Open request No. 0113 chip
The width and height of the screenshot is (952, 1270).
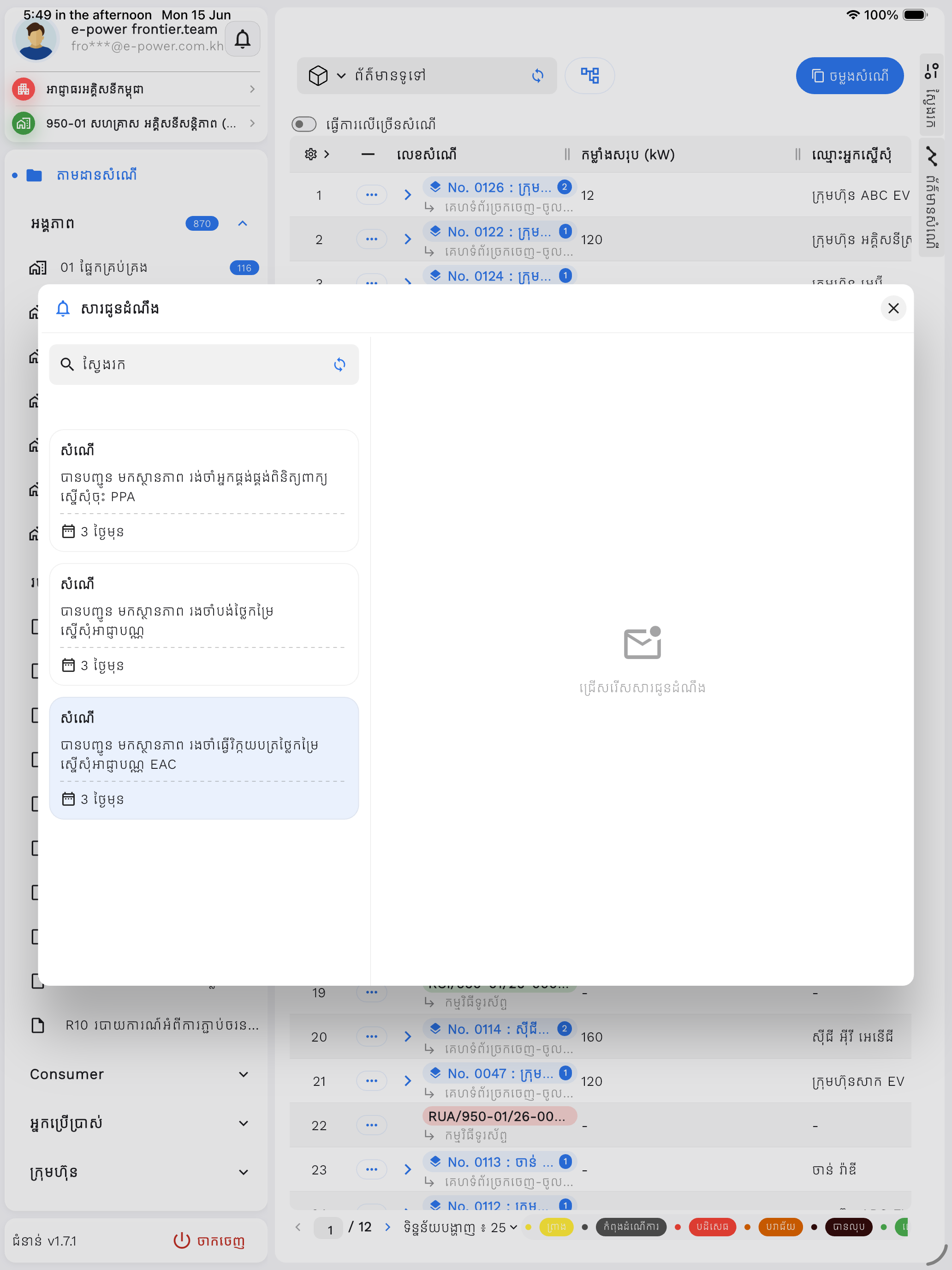tap(499, 1162)
